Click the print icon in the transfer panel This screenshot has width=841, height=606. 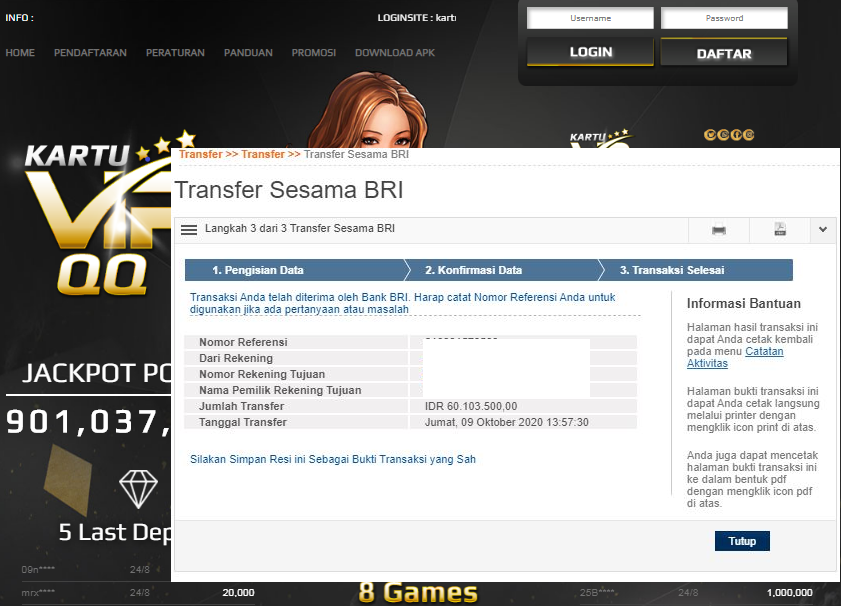coord(719,230)
